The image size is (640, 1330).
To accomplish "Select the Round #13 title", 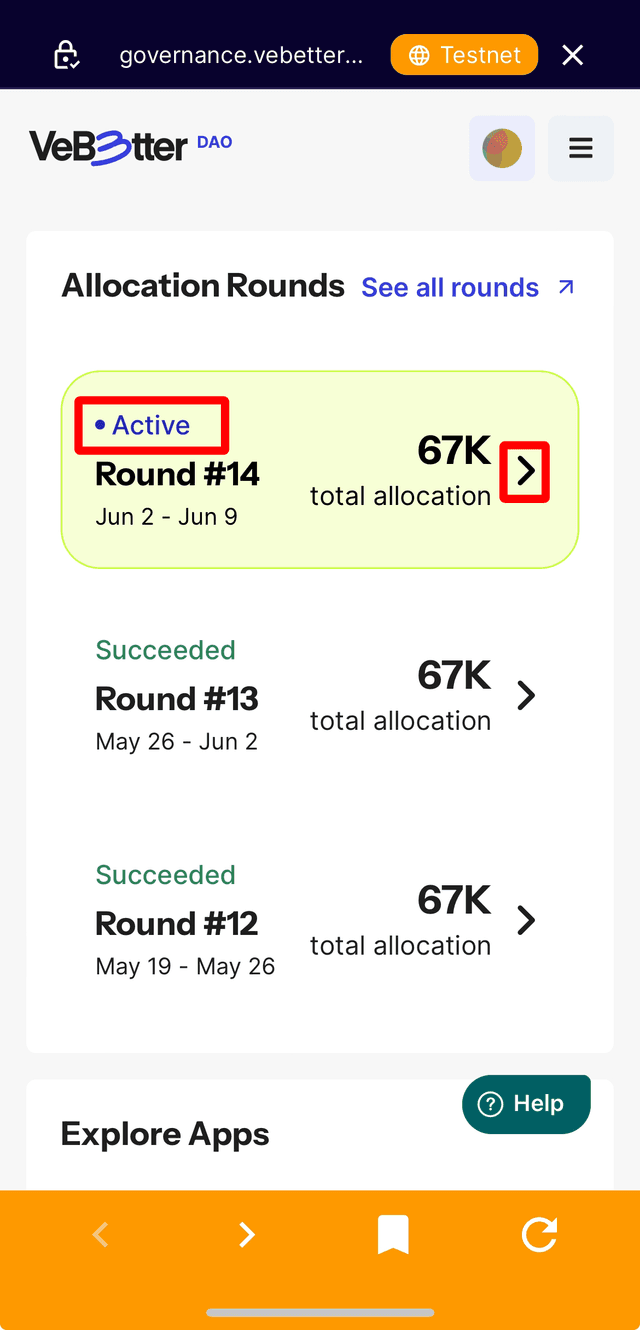I will [x=177, y=699].
